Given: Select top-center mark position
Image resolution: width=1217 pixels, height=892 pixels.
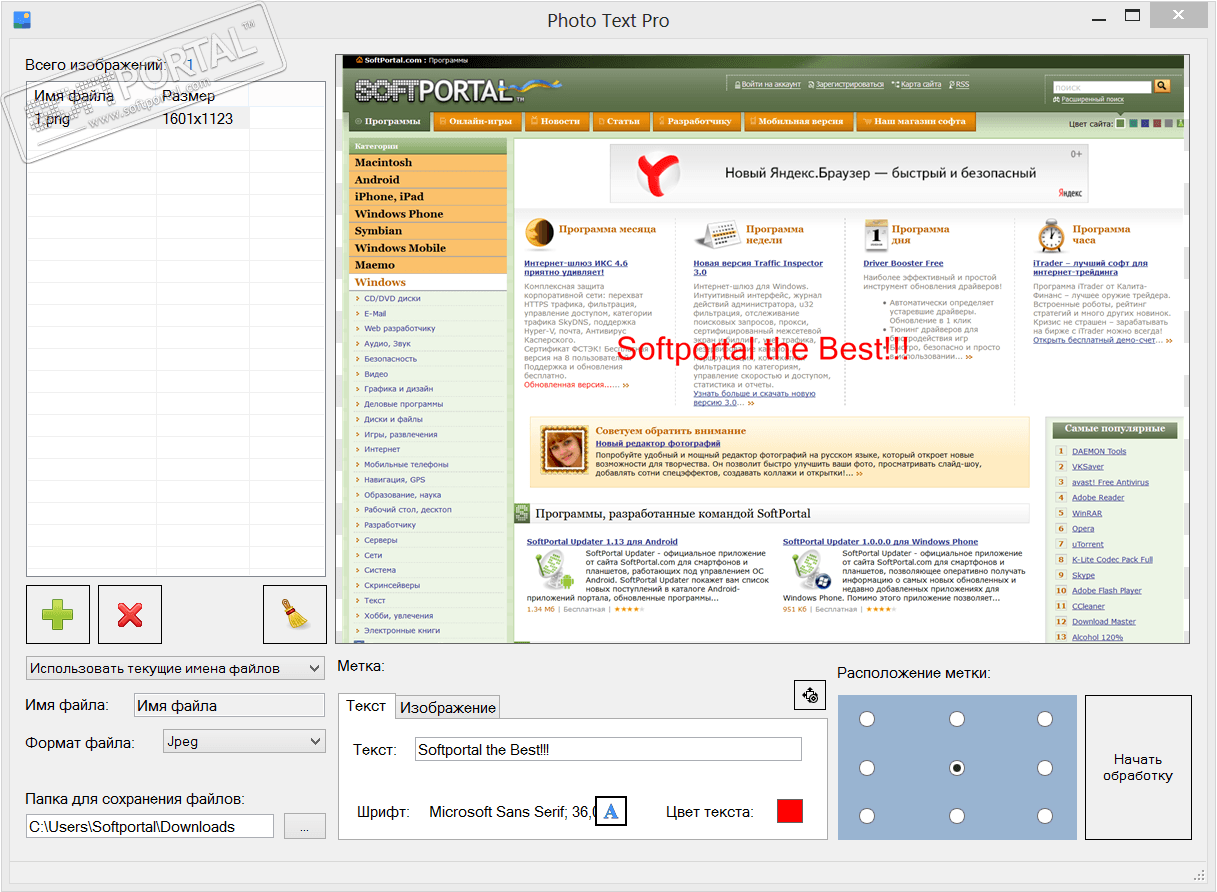Looking at the screenshot, I should (957, 719).
